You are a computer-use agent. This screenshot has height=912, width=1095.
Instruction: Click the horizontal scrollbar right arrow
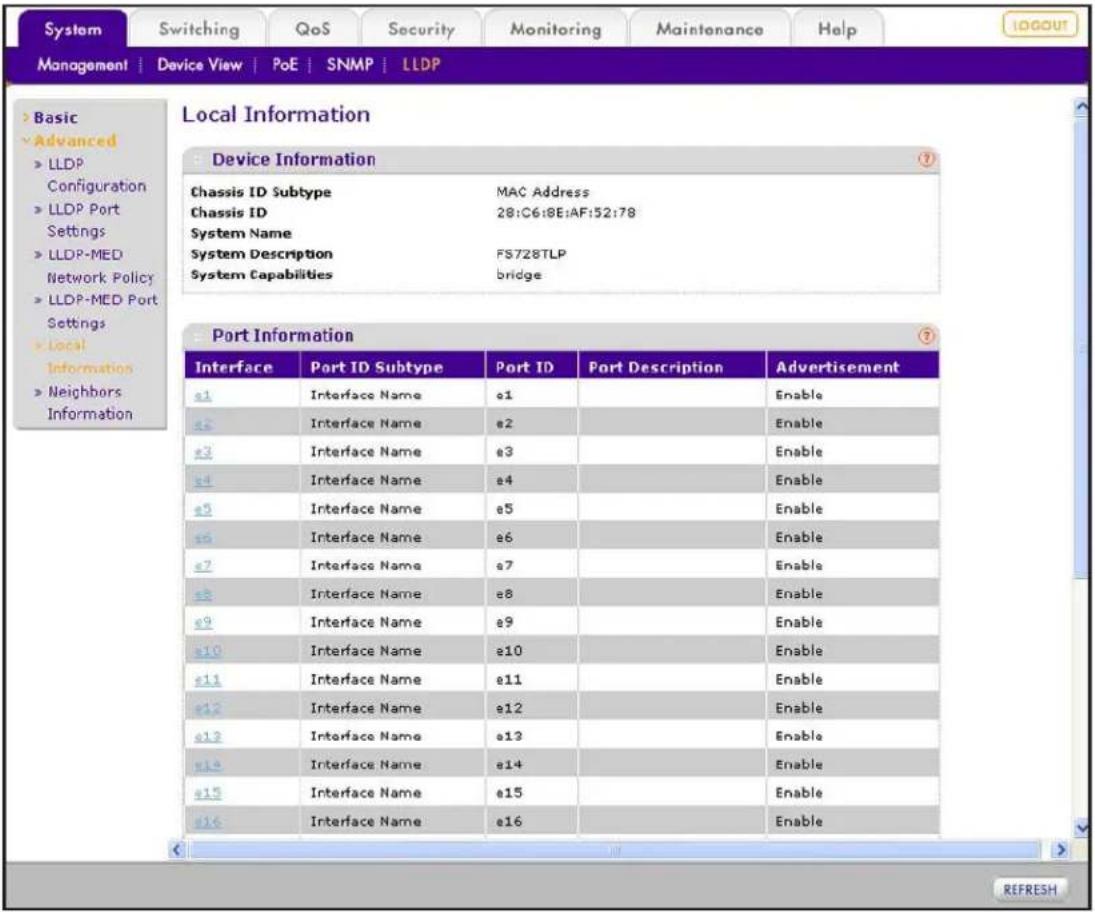(1061, 850)
